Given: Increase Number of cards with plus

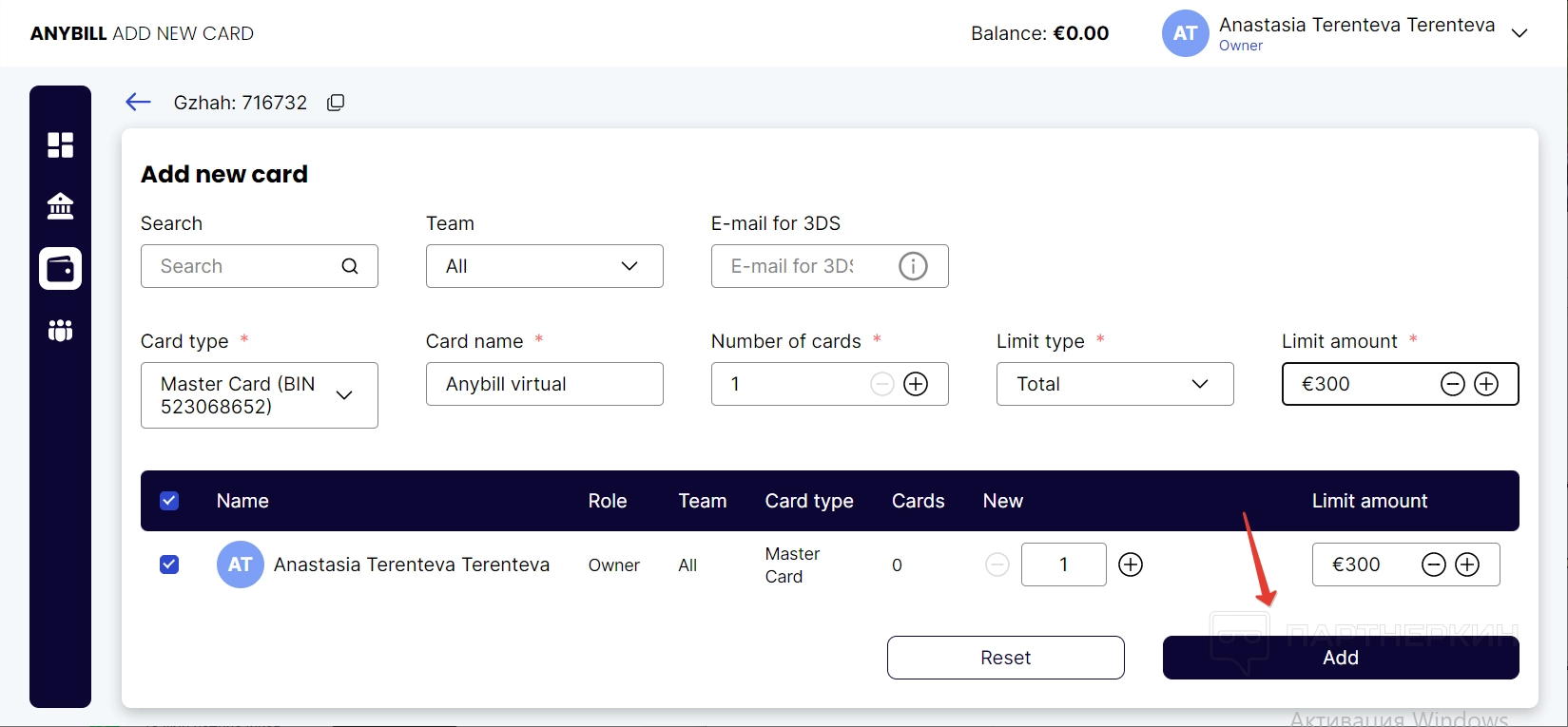Looking at the screenshot, I should (916, 384).
